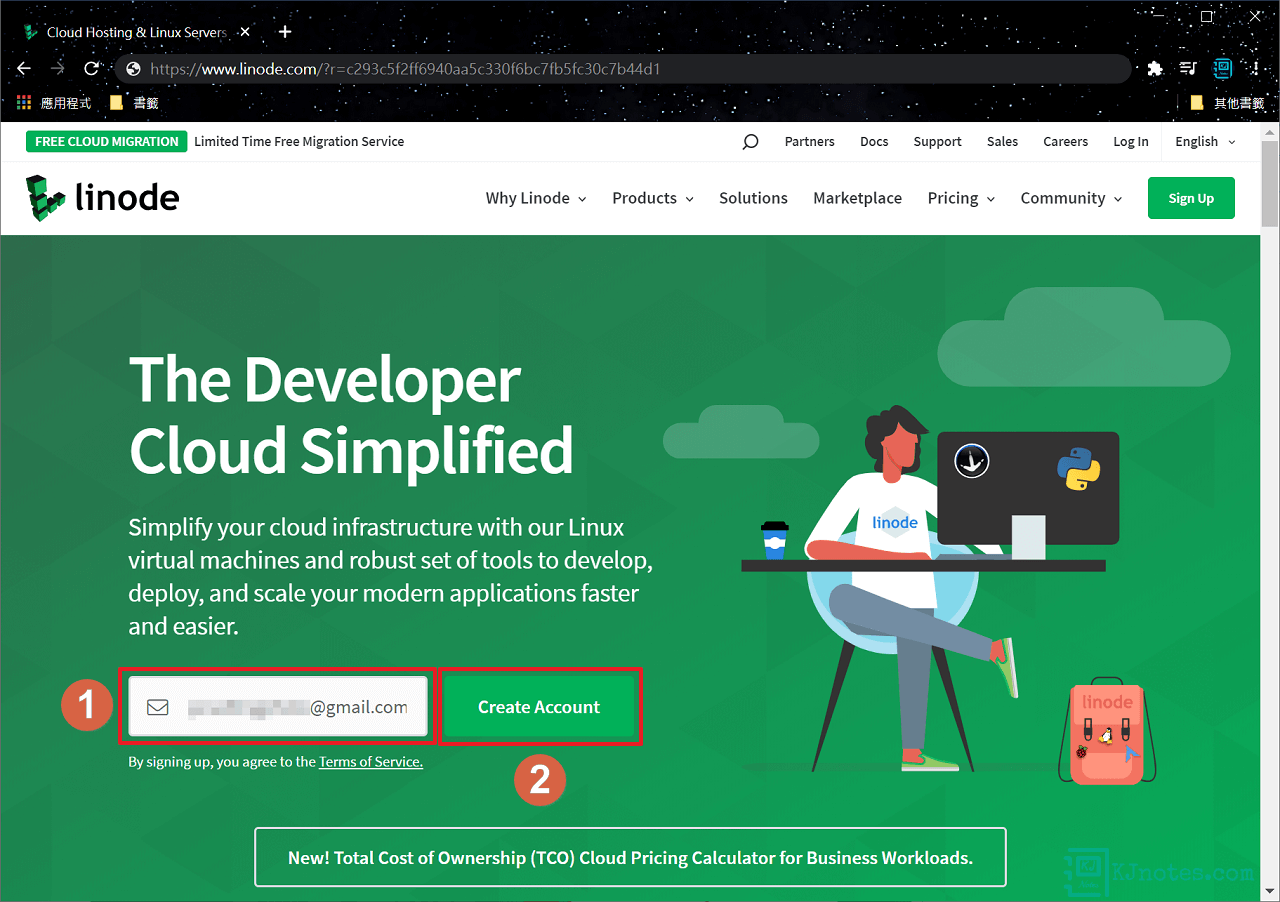Click the browser extensions puzzle icon
The image size is (1280, 902).
coord(1155,68)
